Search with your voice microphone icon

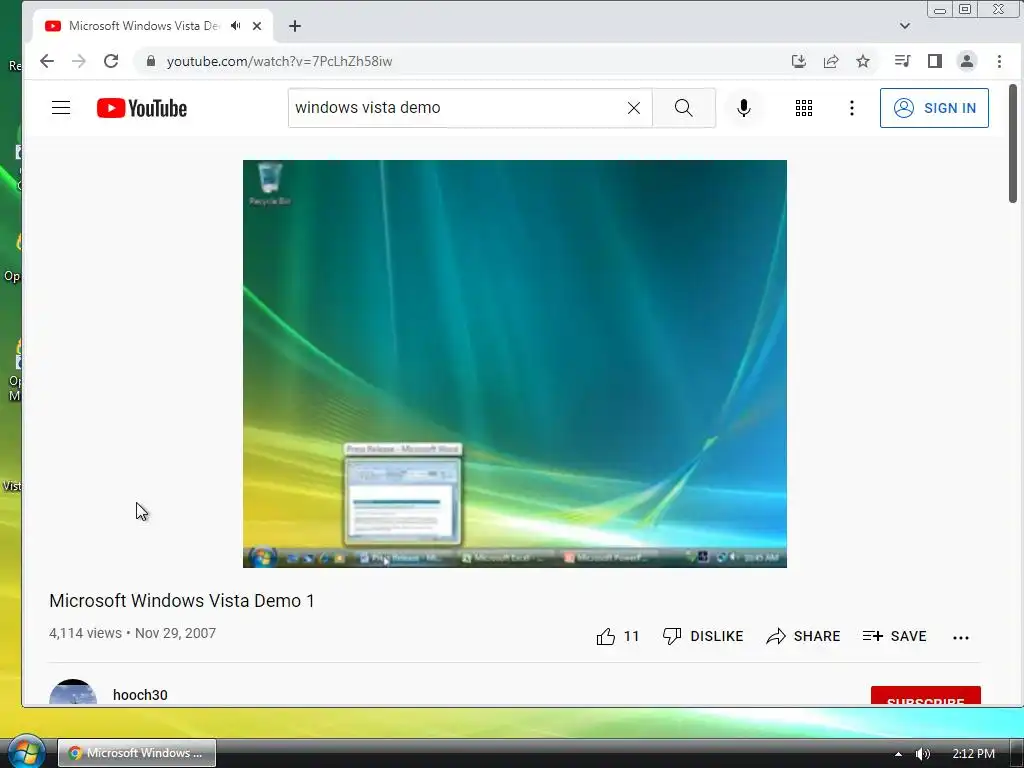(743, 108)
